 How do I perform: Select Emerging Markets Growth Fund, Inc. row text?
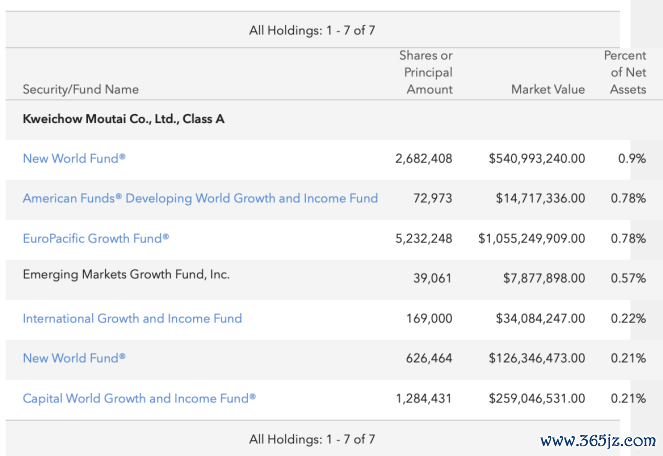click(126, 275)
